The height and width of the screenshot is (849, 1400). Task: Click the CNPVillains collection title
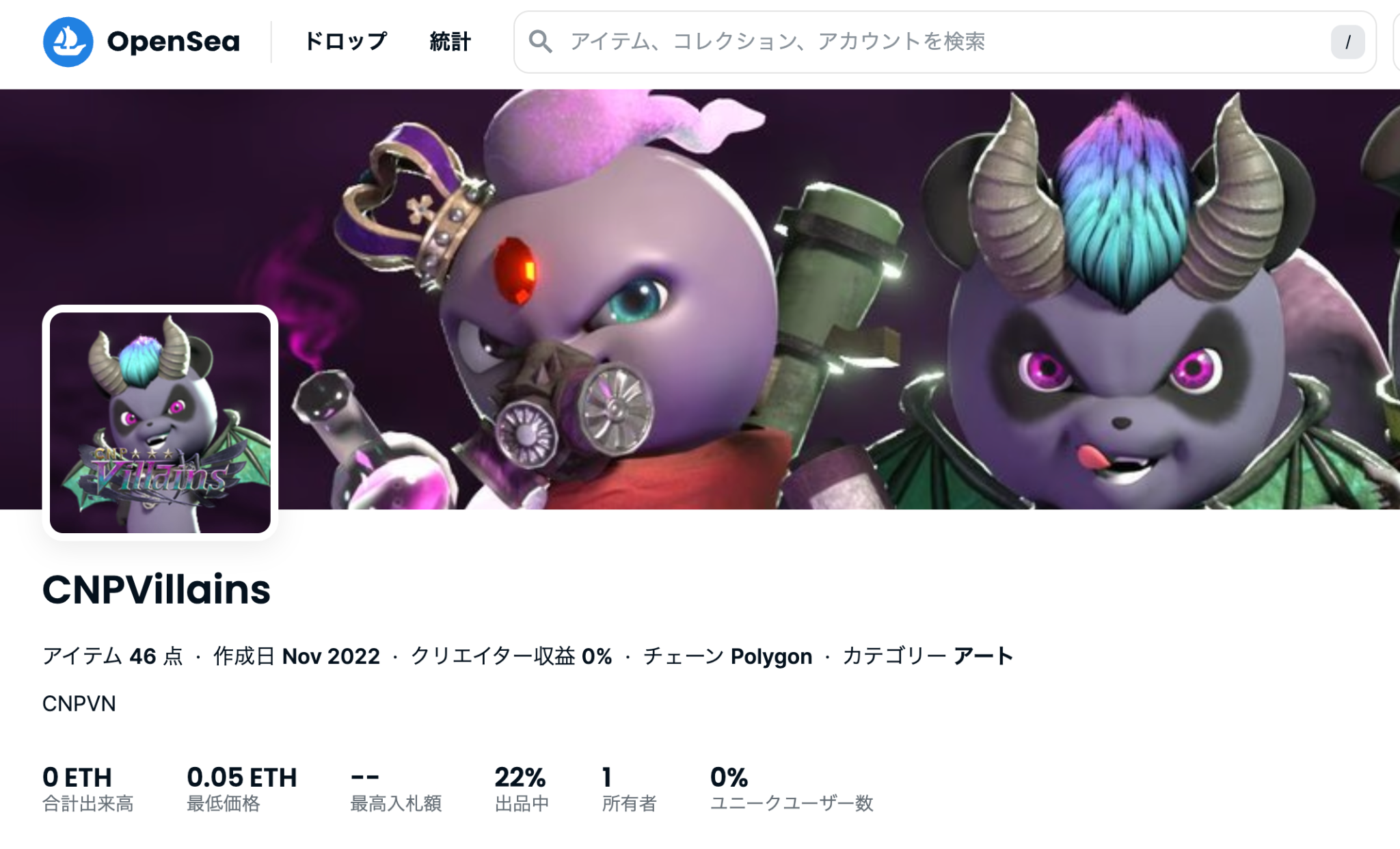click(x=157, y=589)
